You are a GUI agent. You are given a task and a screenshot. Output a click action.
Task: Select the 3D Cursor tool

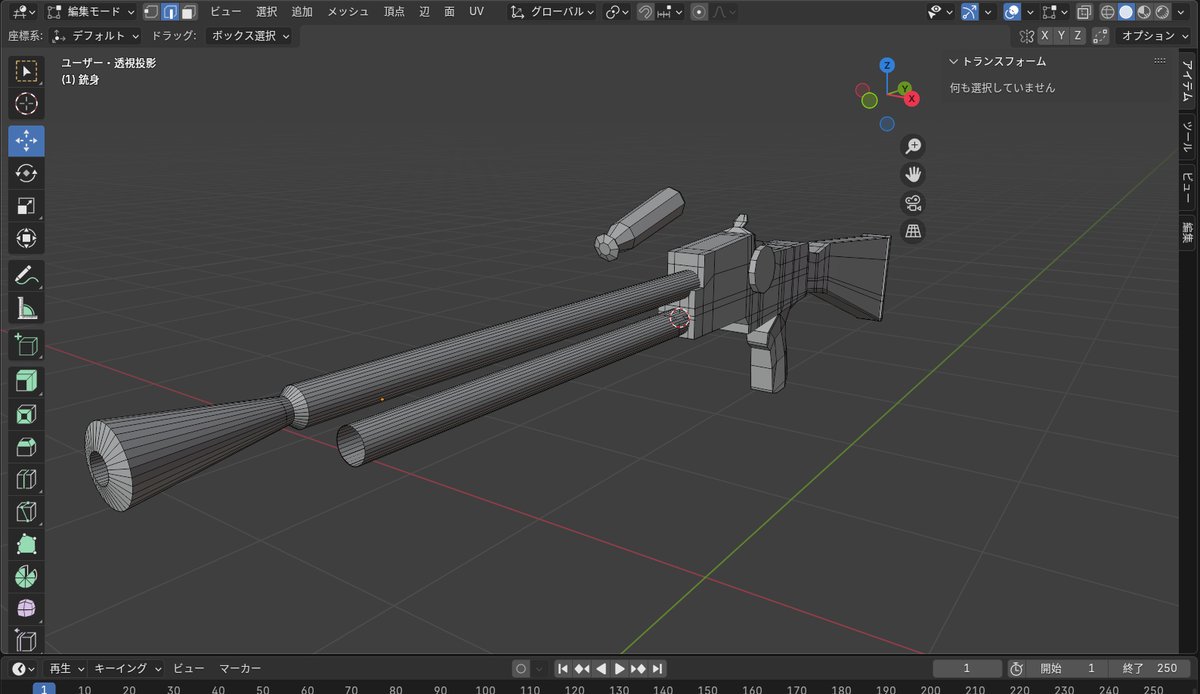(26, 104)
